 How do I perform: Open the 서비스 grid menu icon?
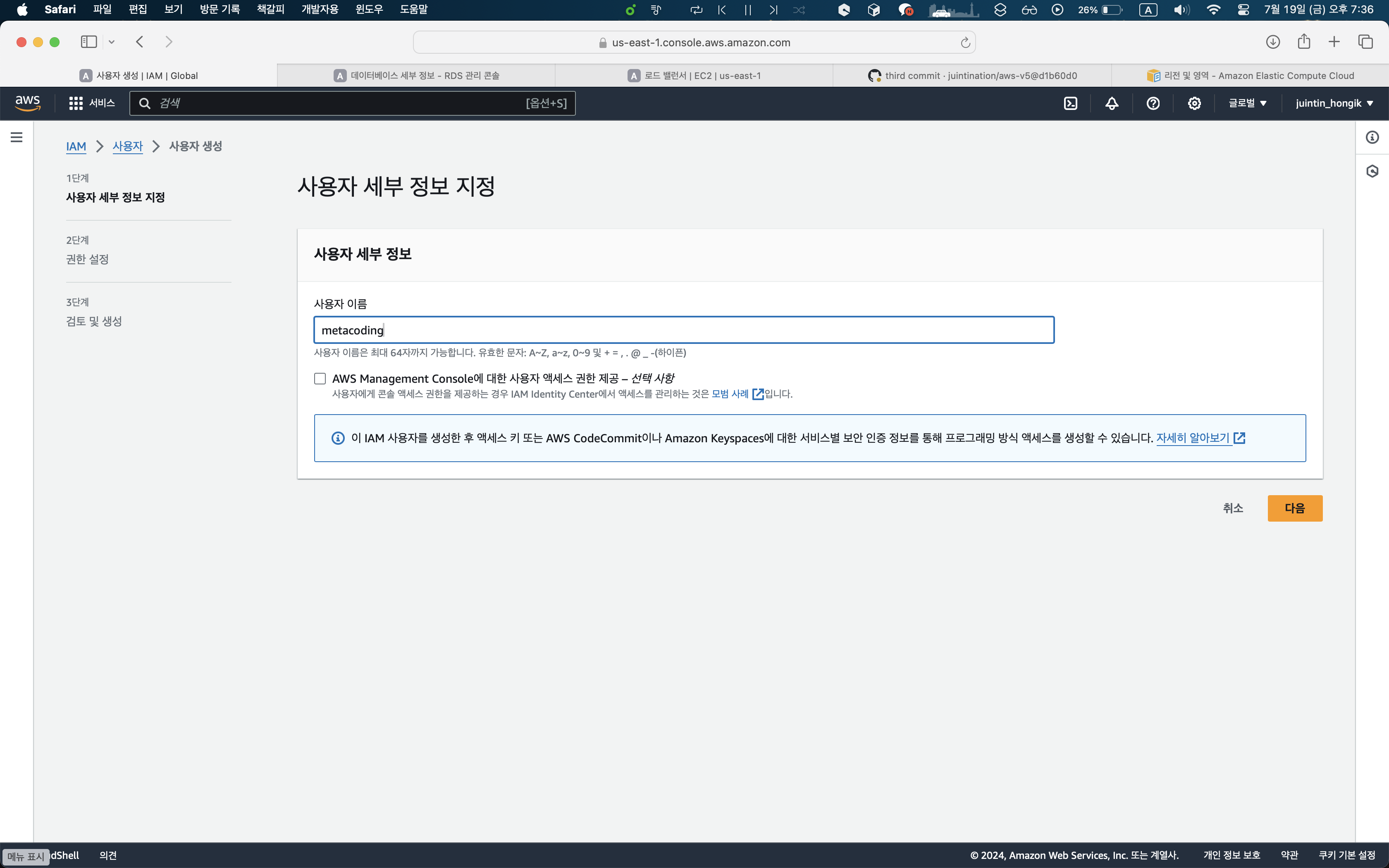[x=76, y=103]
